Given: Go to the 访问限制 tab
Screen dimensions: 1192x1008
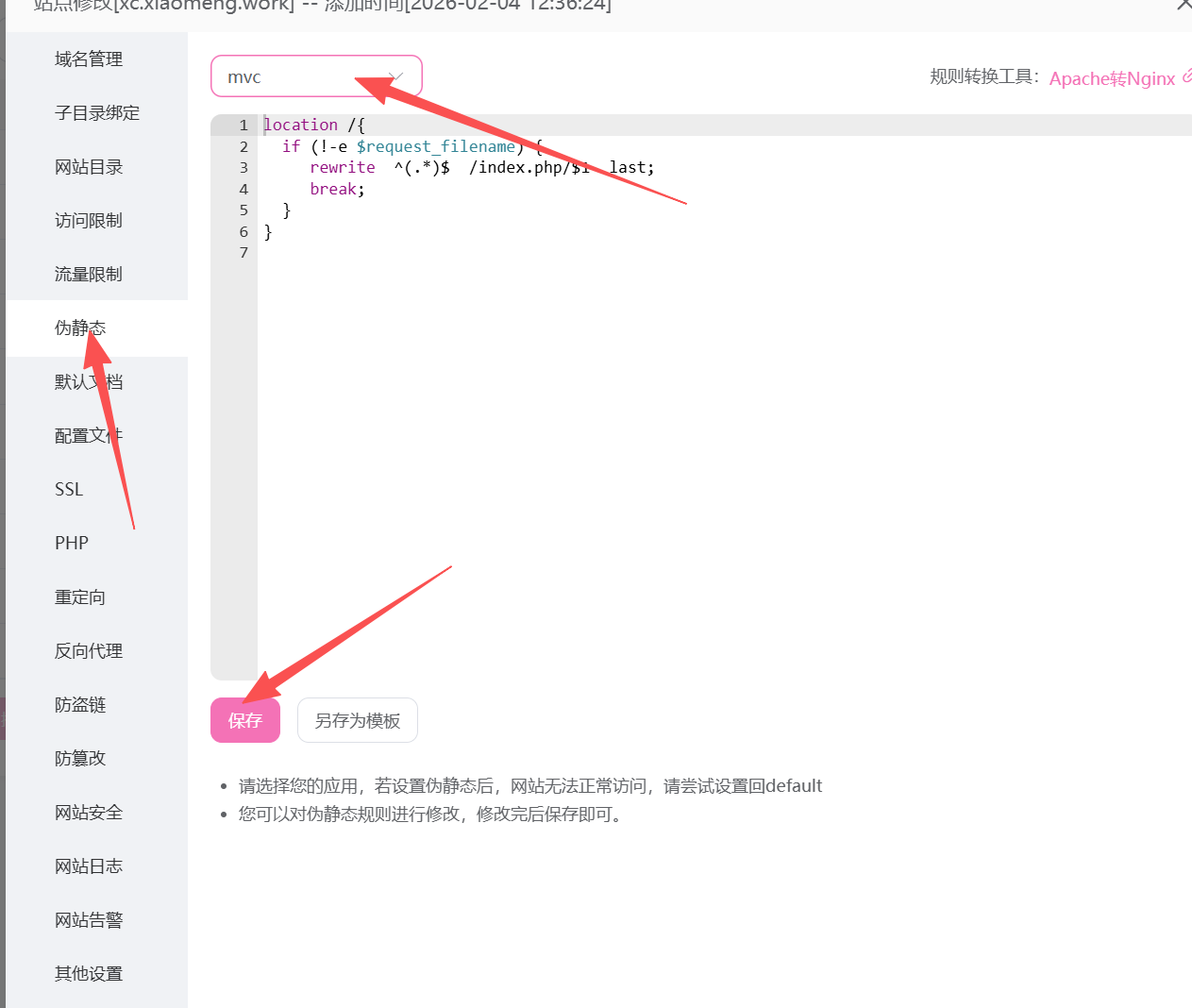Looking at the screenshot, I should pos(89,221).
